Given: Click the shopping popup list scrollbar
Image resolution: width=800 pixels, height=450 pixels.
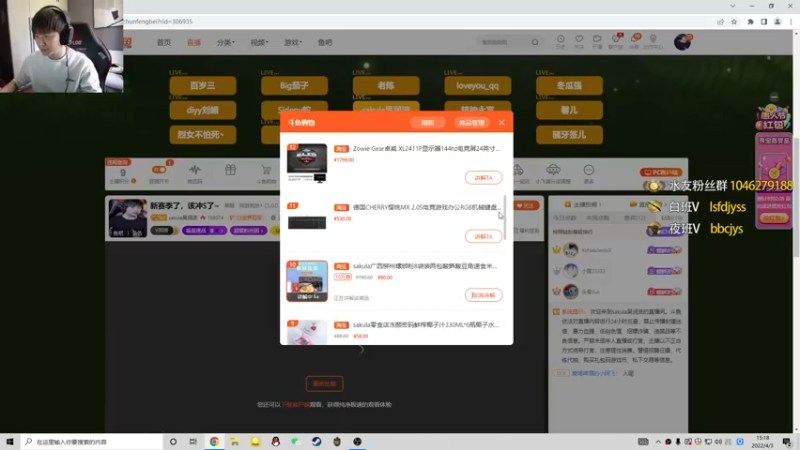Looking at the screenshot, I should [505, 217].
